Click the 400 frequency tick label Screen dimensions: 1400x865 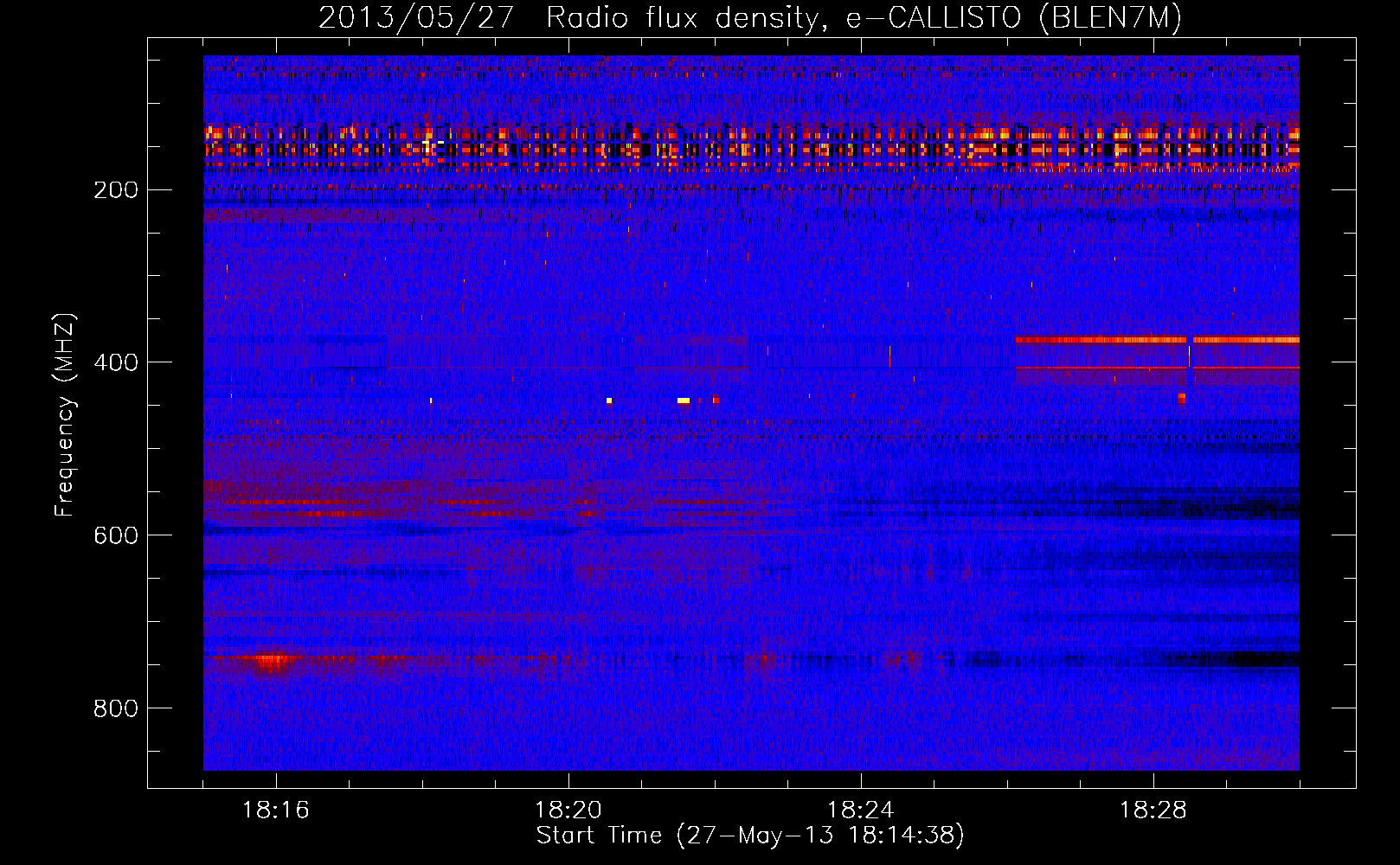[115, 362]
